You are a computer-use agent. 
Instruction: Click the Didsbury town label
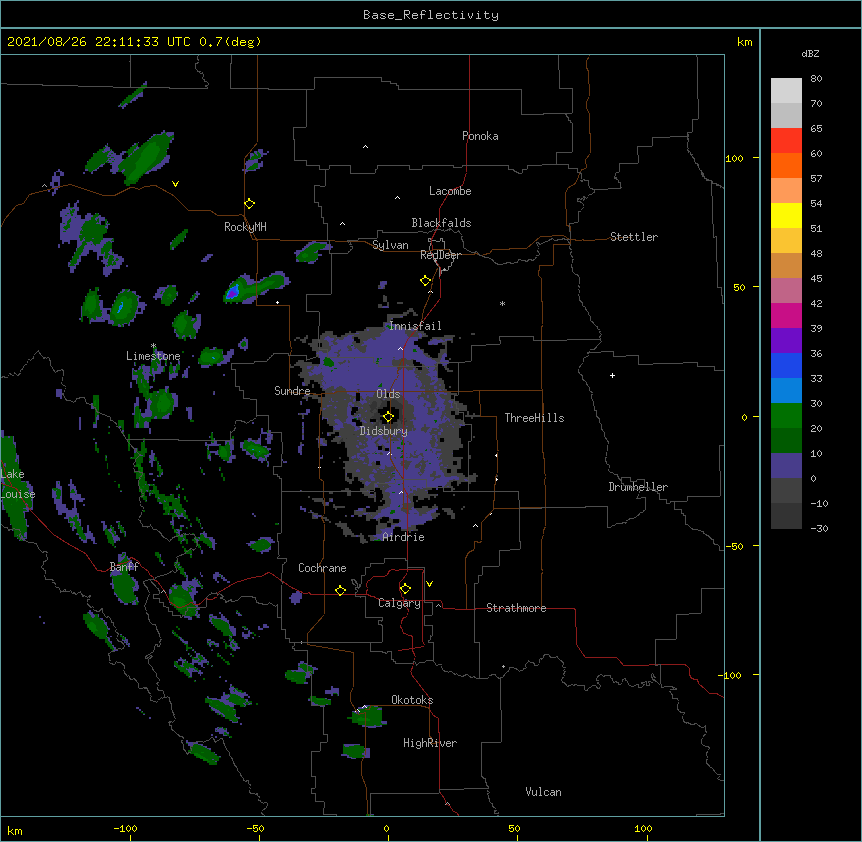click(x=384, y=431)
